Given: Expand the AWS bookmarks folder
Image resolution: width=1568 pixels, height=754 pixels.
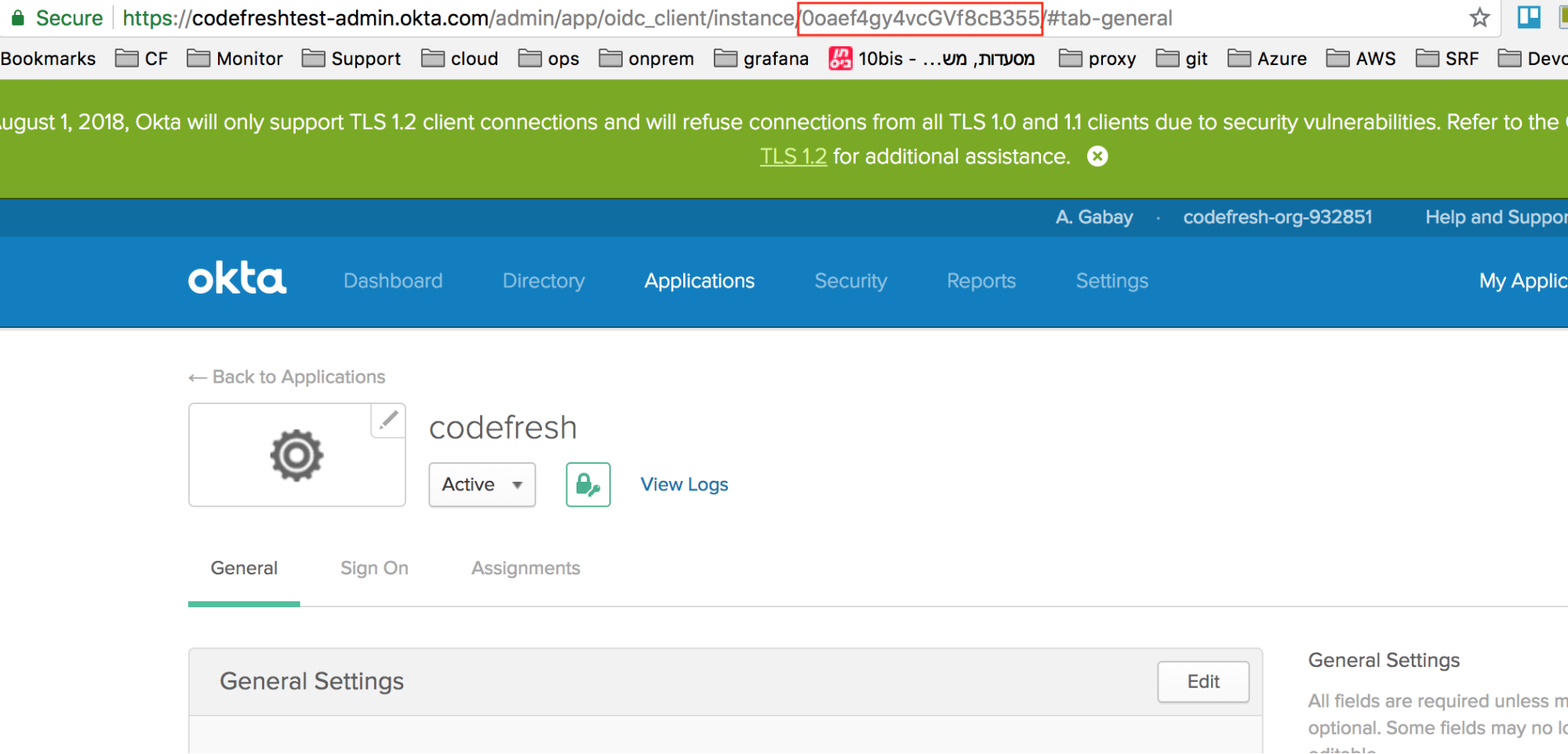Looking at the screenshot, I should coord(1361,59).
